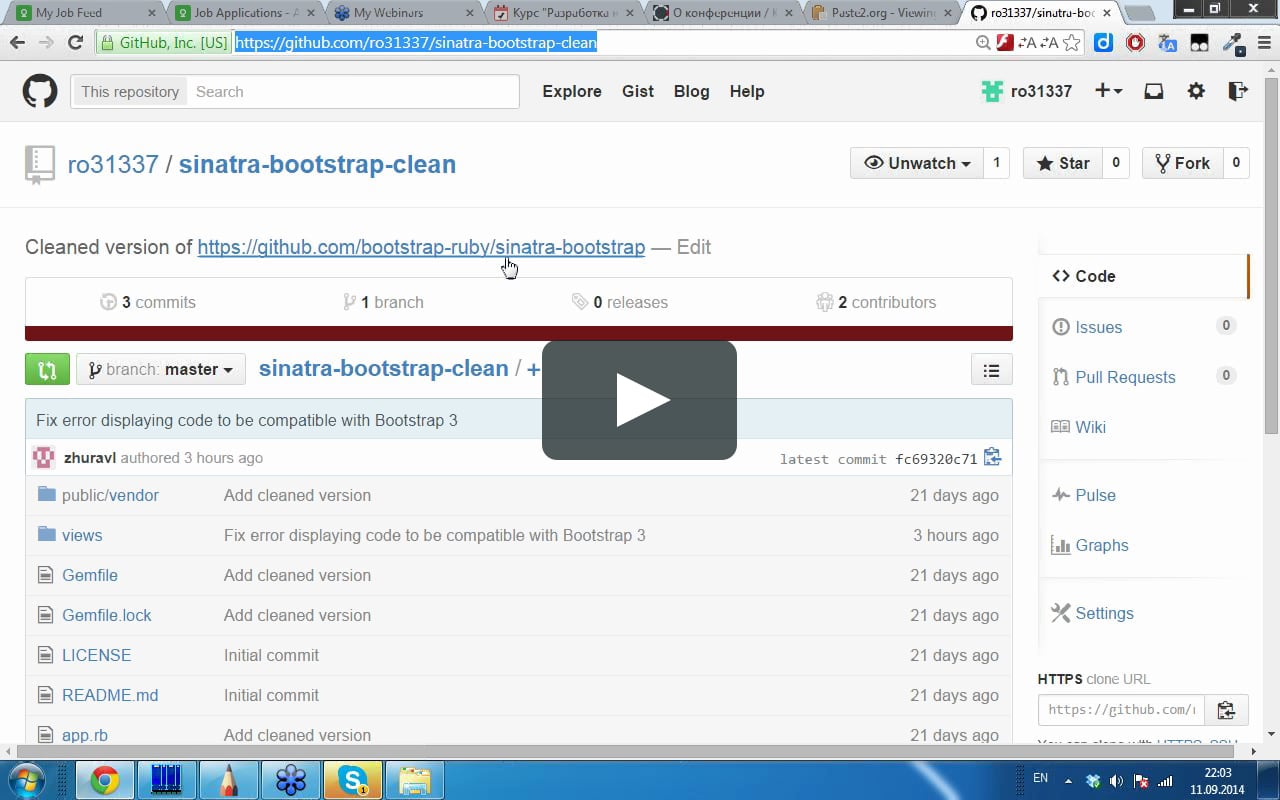Image resolution: width=1280 pixels, height=800 pixels.
Task: Bookmark page with star icon
Action: [x=1071, y=43]
